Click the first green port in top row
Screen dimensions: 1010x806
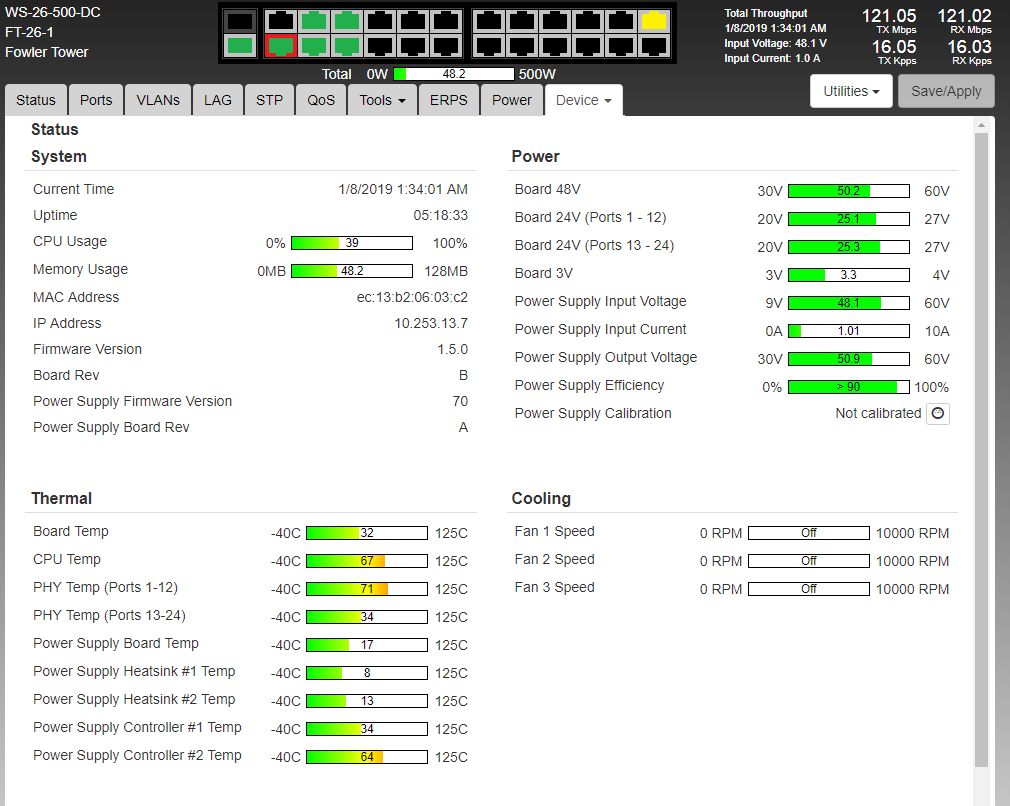coord(314,21)
